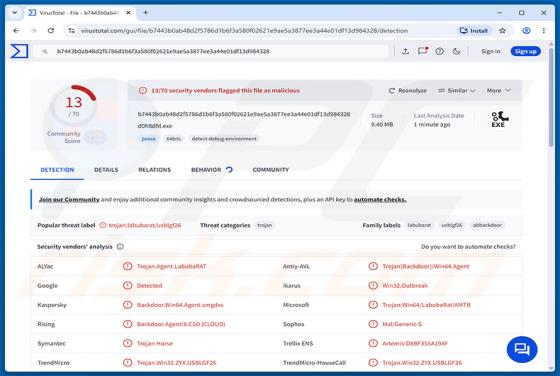Viewport: 560px width, 376px height.
Task: Switch to the BEHAVIOR tab
Action: coord(211,170)
